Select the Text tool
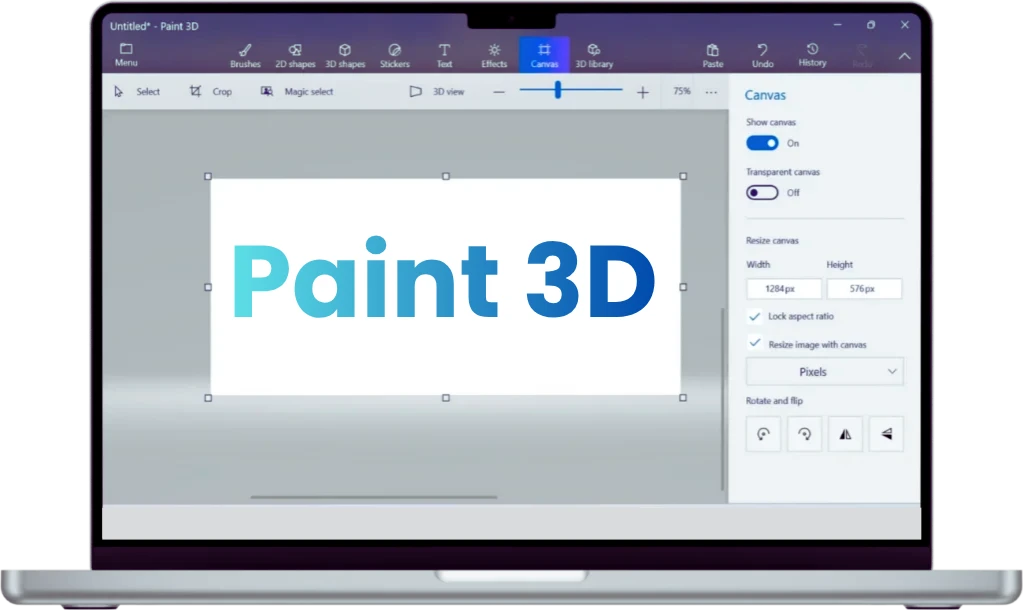 pyautogui.click(x=444, y=55)
